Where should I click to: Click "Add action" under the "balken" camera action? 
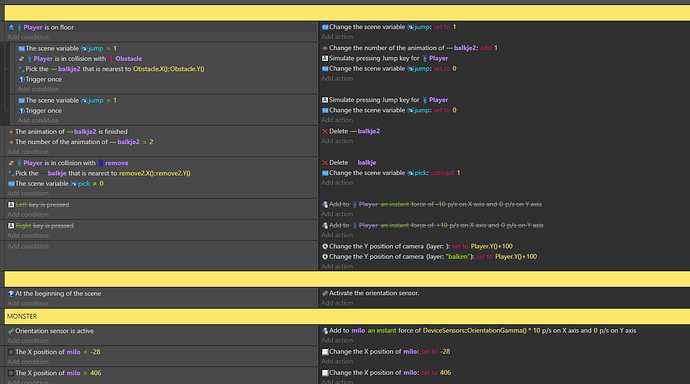[337, 267]
